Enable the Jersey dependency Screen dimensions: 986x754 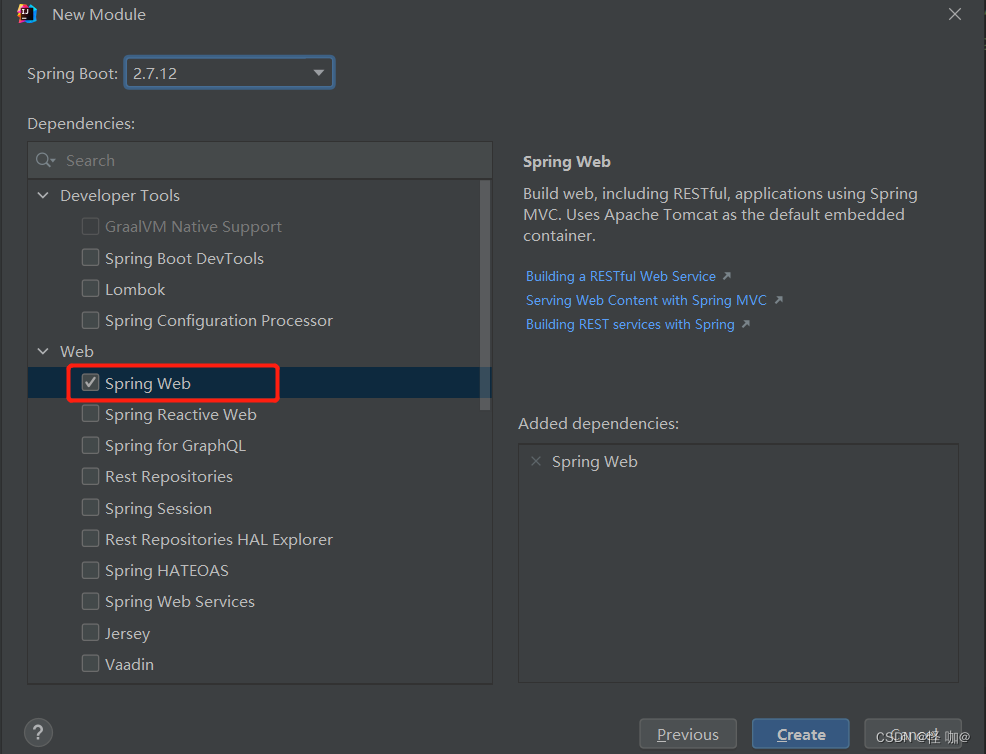point(91,632)
